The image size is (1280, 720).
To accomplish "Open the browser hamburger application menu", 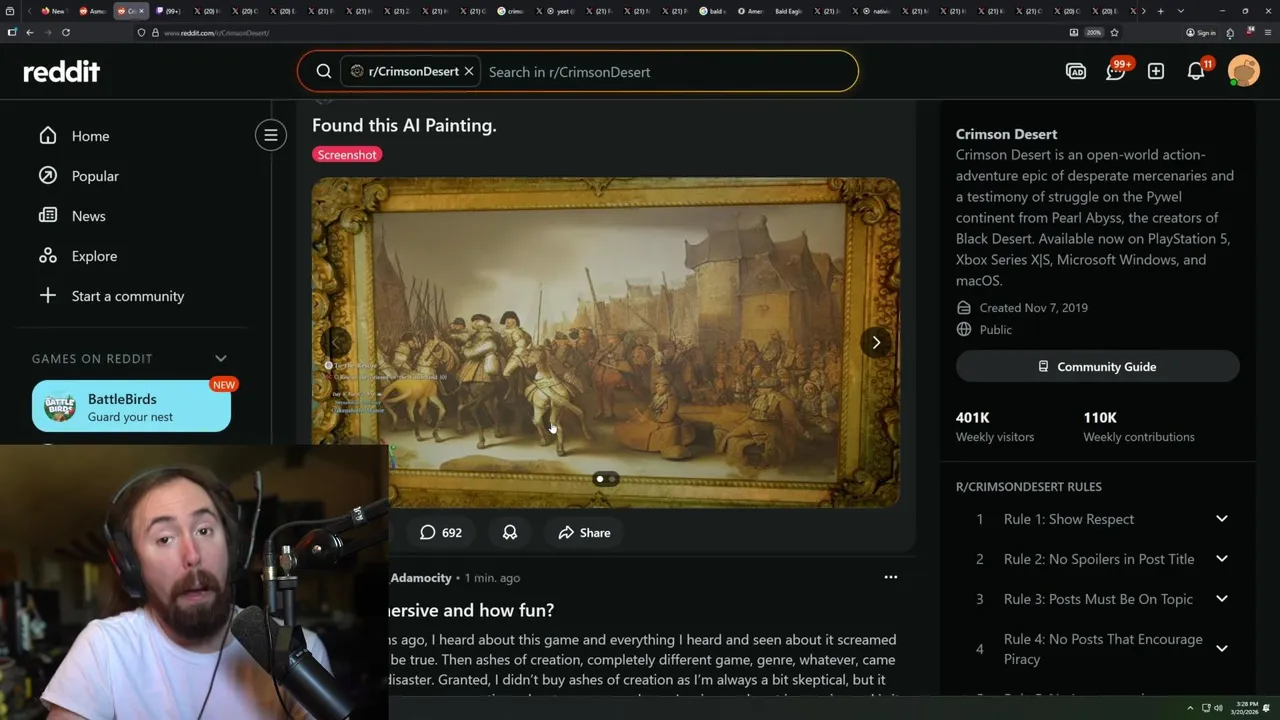I will [x=1266, y=33].
